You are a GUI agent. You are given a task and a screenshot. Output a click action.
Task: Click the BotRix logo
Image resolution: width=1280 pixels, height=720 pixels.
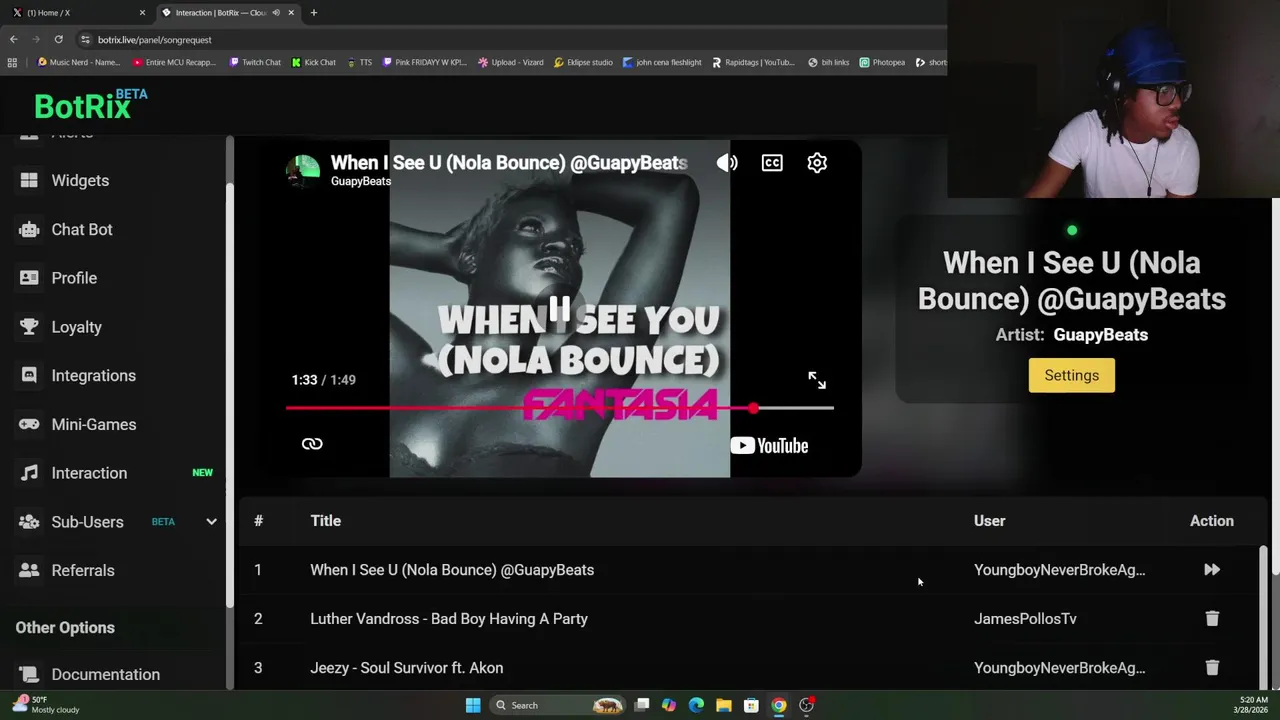point(90,104)
